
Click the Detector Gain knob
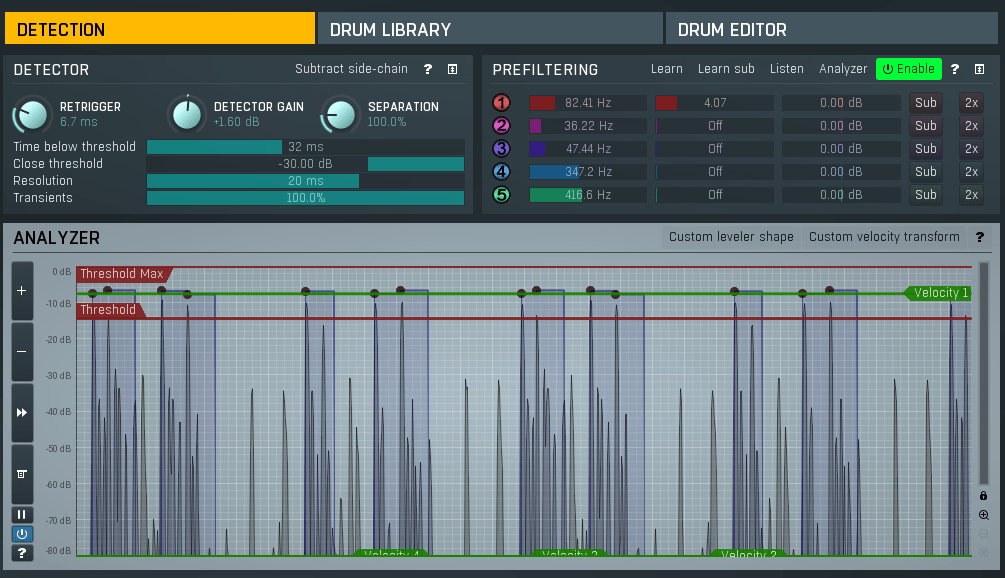tap(187, 115)
